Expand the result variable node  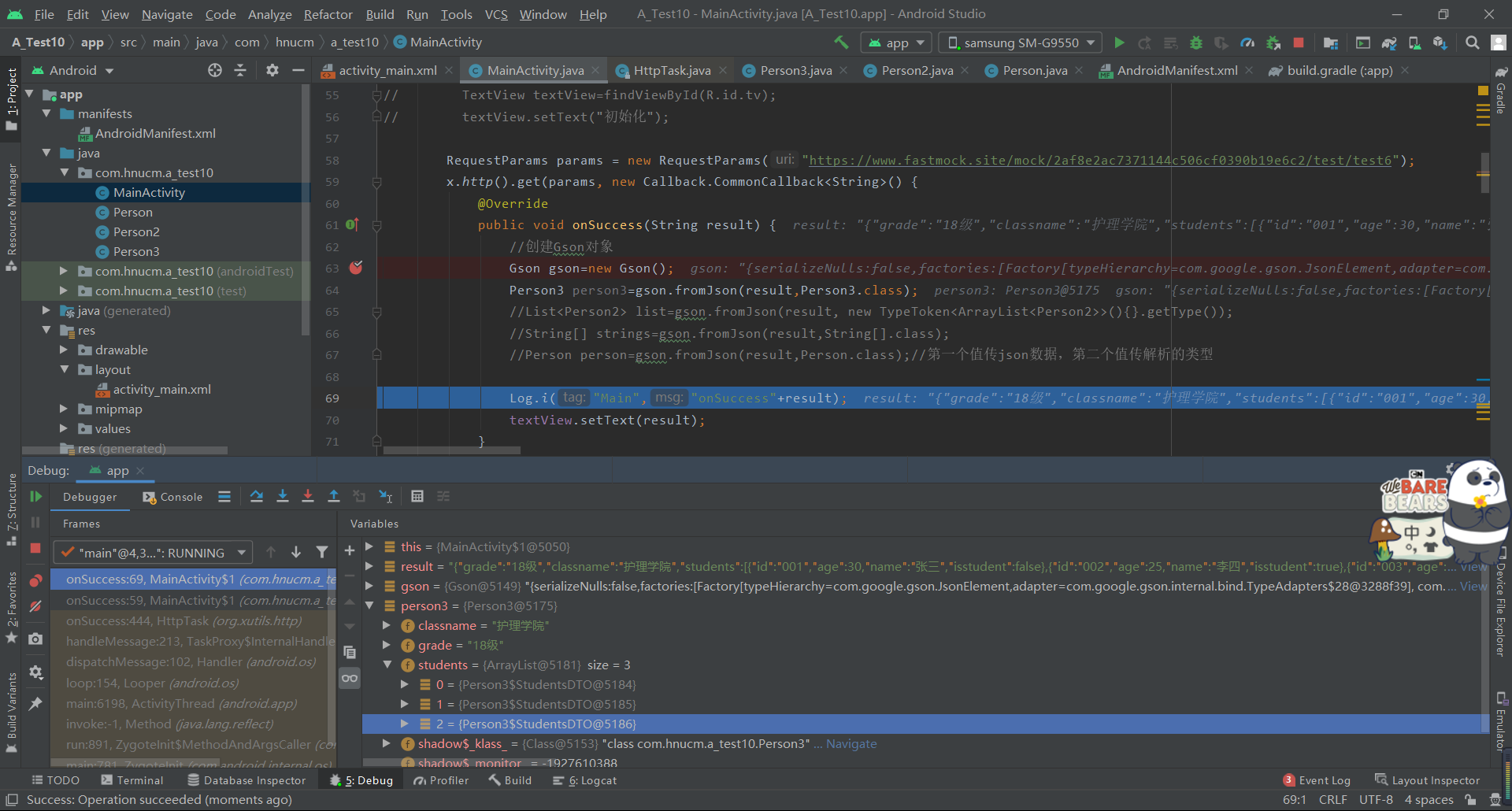(369, 566)
